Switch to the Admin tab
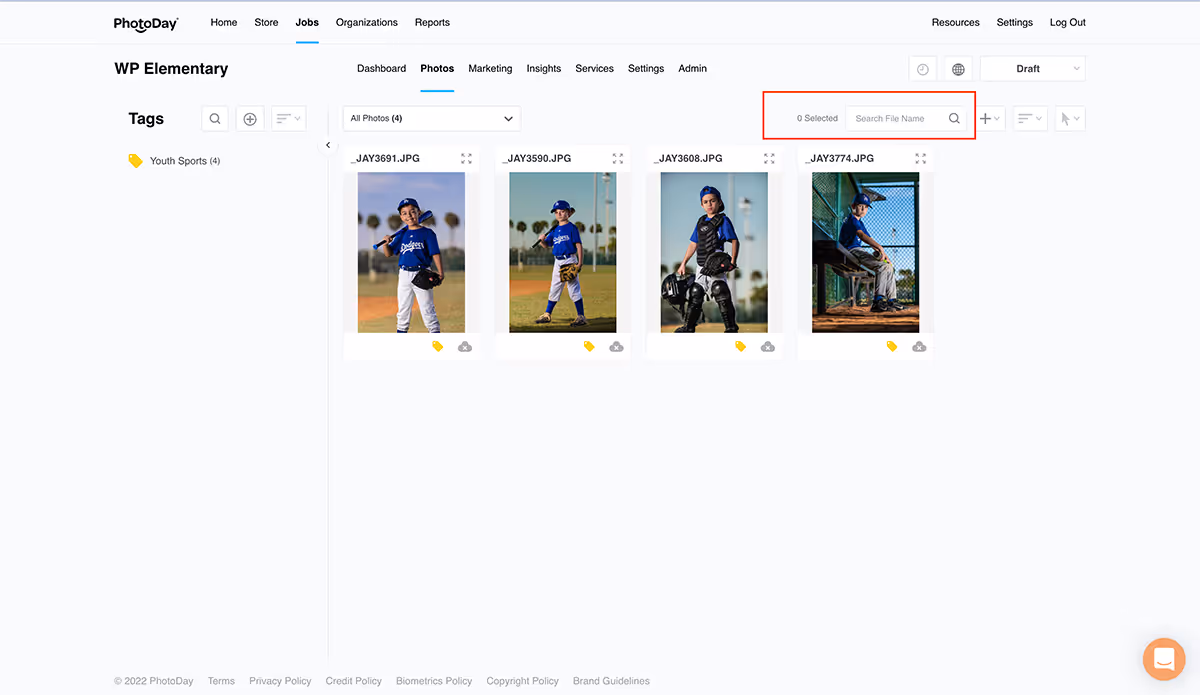The width and height of the screenshot is (1200, 695). pos(692,69)
